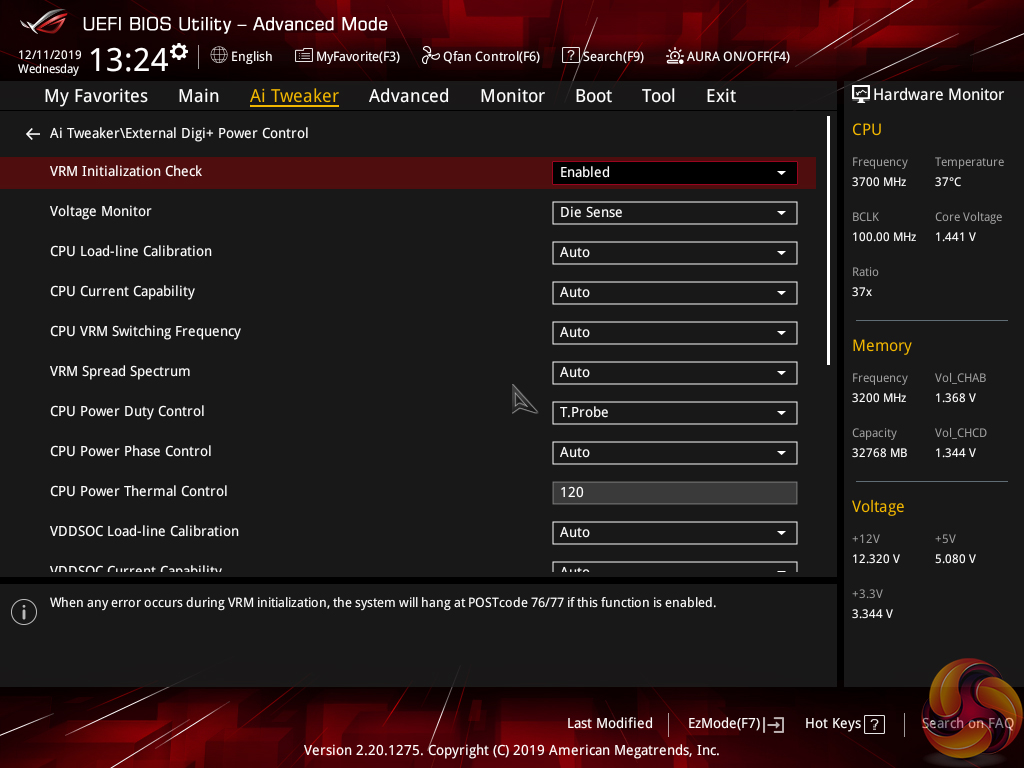1024x768 pixels.
Task: Open MyFavorite(F3) folder icon
Action: (304, 56)
